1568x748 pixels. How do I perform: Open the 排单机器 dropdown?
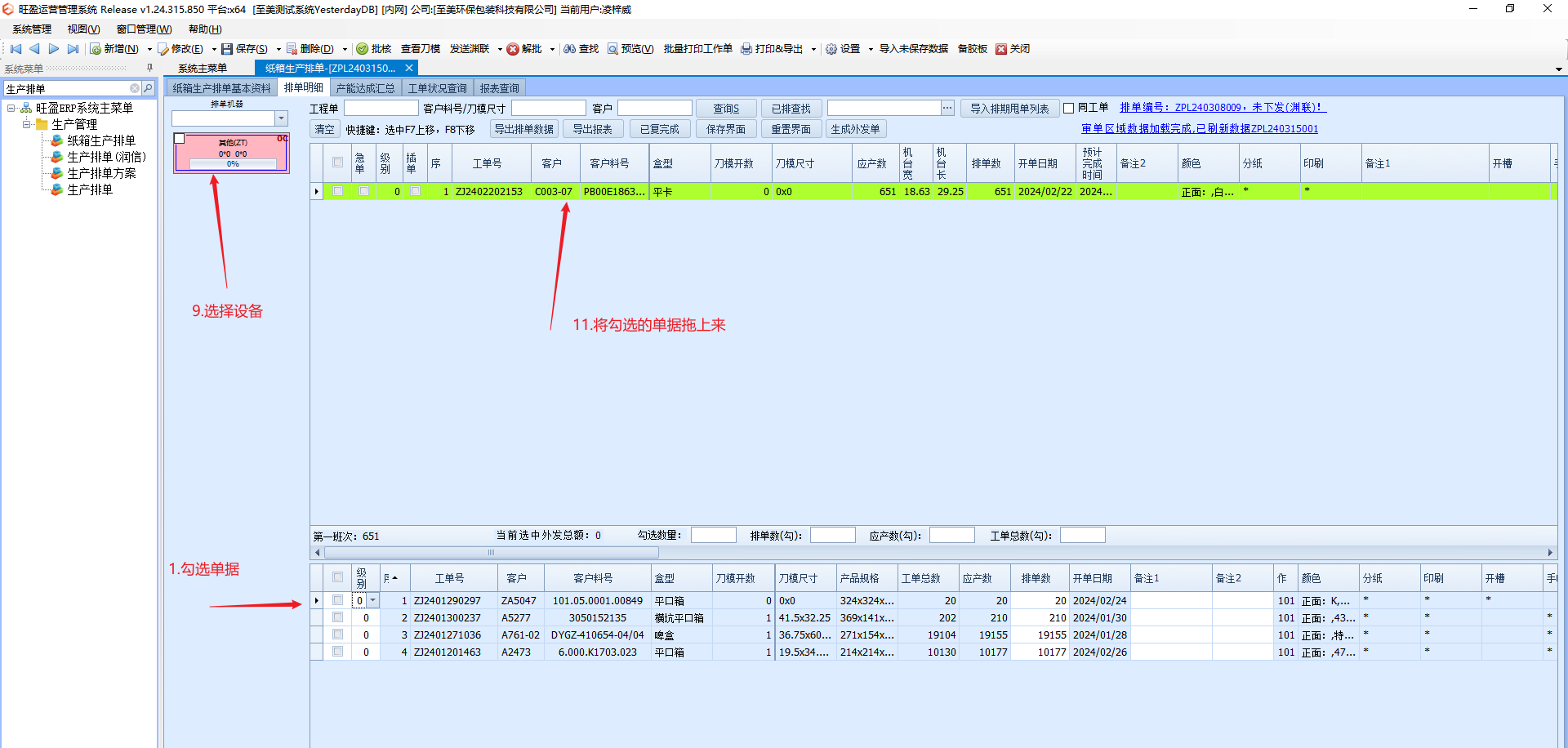(x=281, y=118)
